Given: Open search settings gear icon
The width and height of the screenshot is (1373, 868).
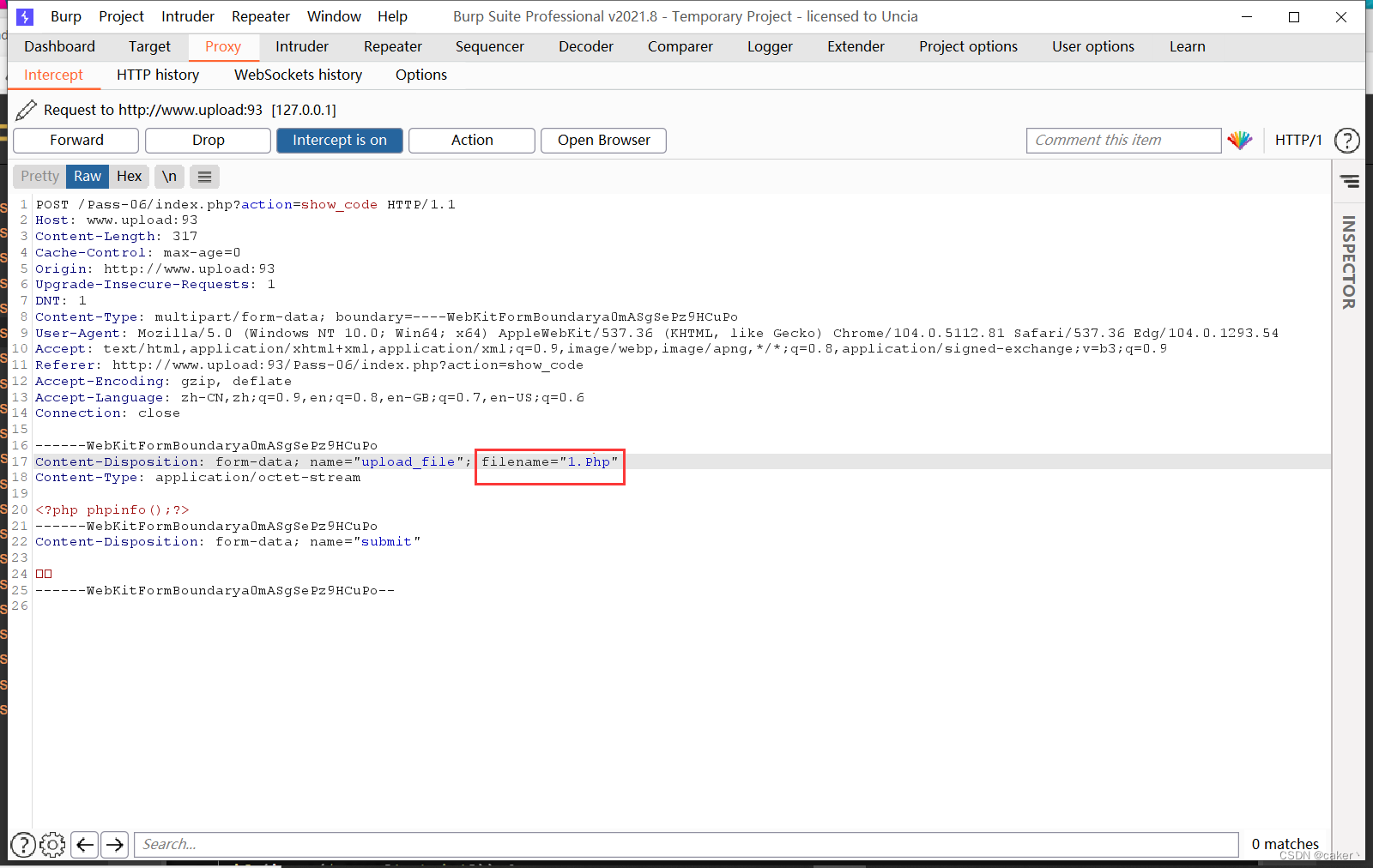Looking at the screenshot, I should [x=52, y=845].
